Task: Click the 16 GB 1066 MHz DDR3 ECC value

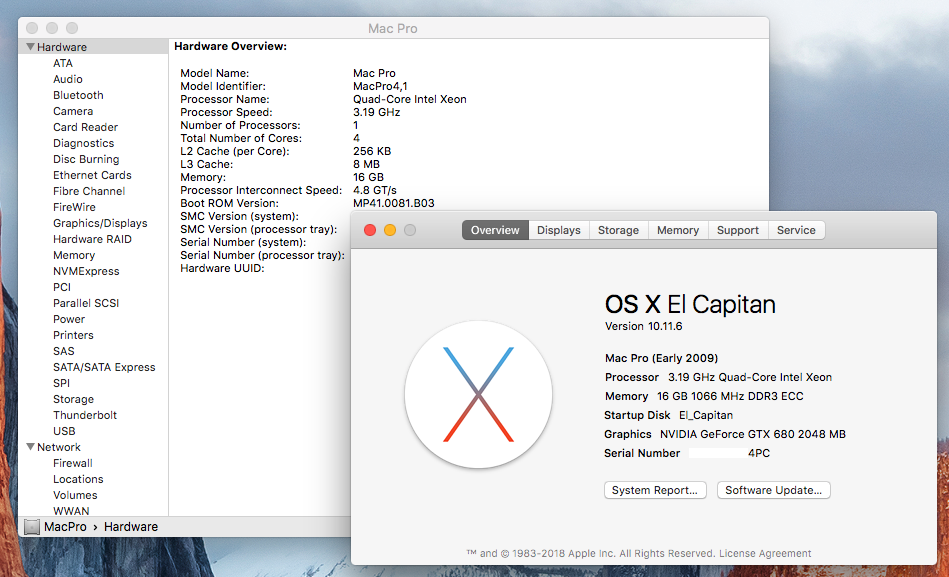Action: [730, 397]
